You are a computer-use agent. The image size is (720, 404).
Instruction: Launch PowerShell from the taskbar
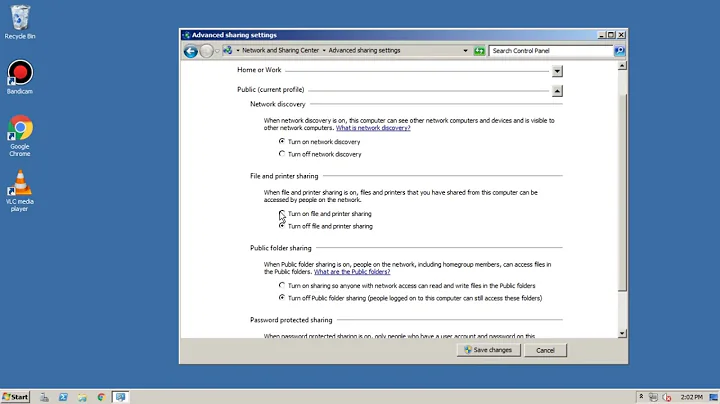click(63, 397)
